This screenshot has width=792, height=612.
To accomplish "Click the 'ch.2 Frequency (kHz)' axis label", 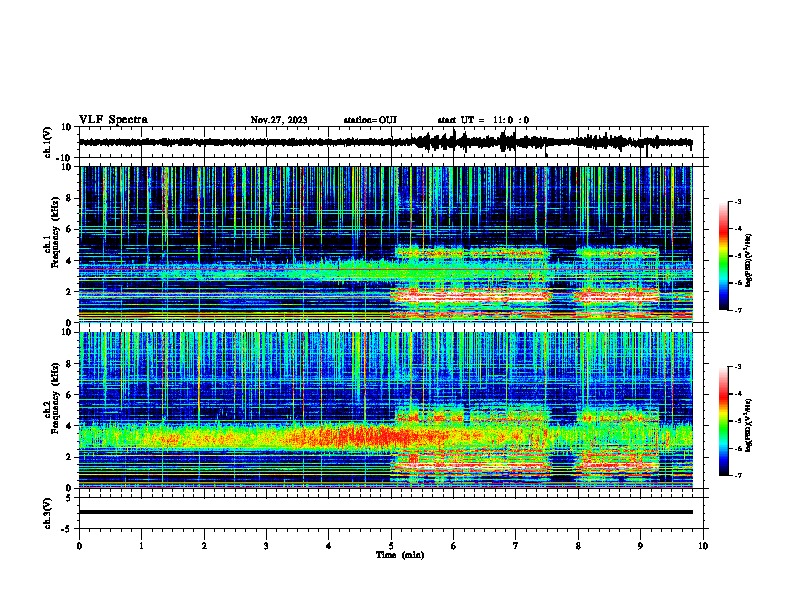I will click(51, 398).
